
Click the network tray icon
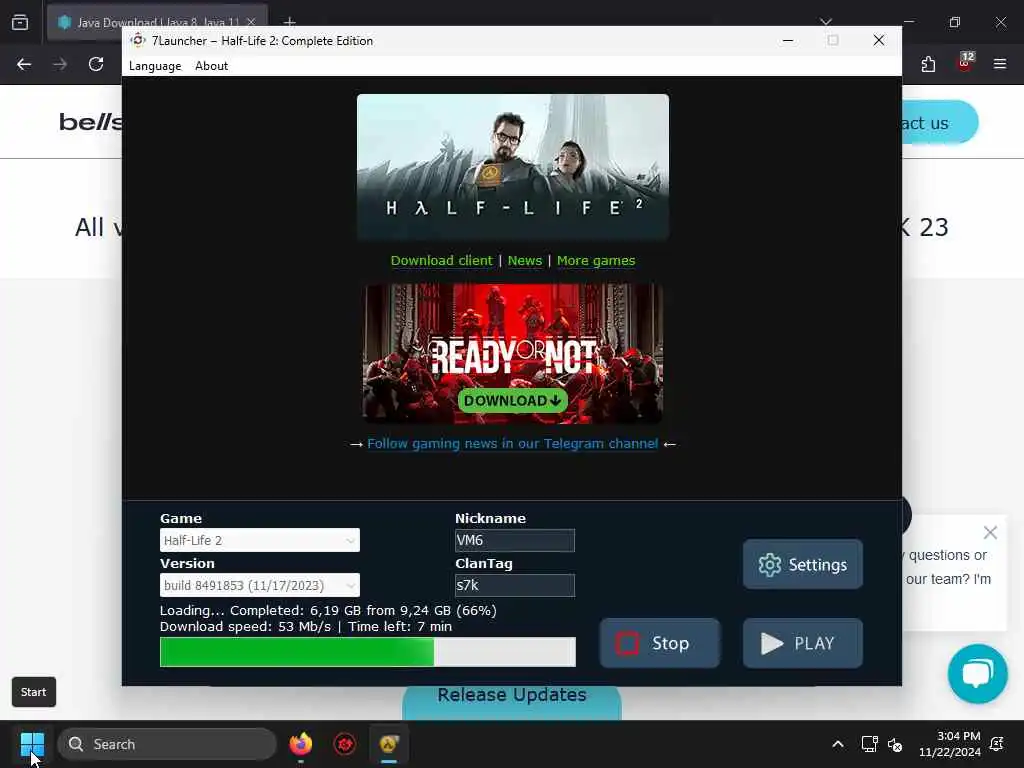coord(869,744)
